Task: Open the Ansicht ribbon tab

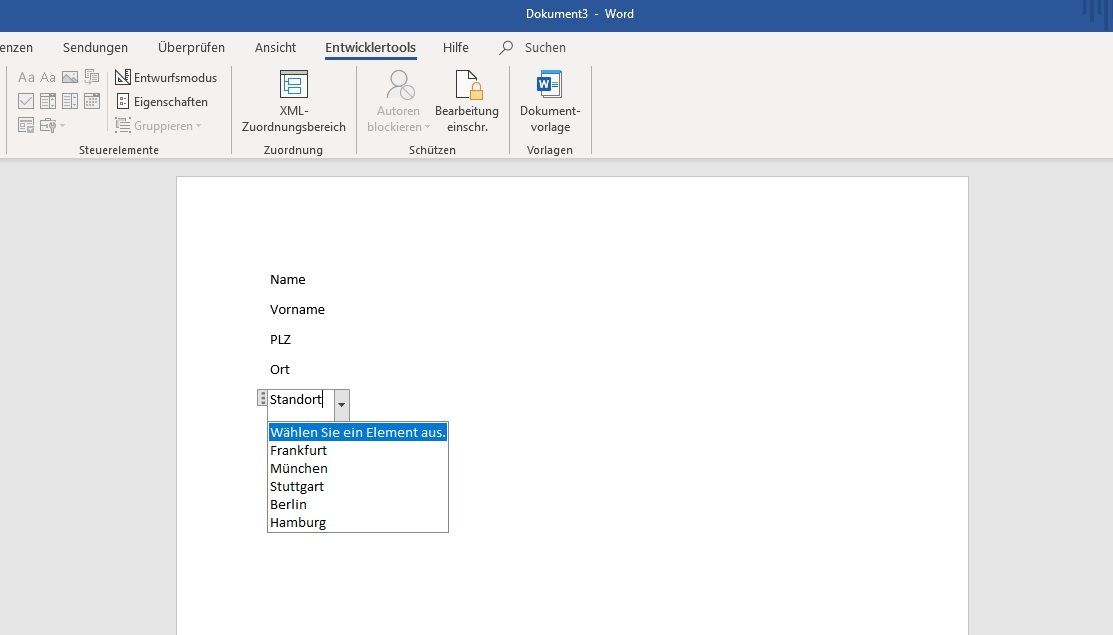Action: [275, 48]
